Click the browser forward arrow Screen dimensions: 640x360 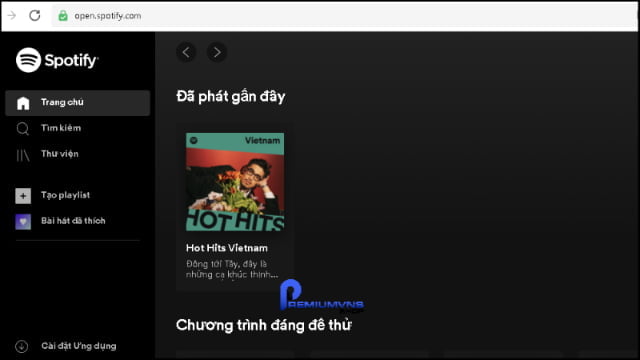(x=12, y=16)
